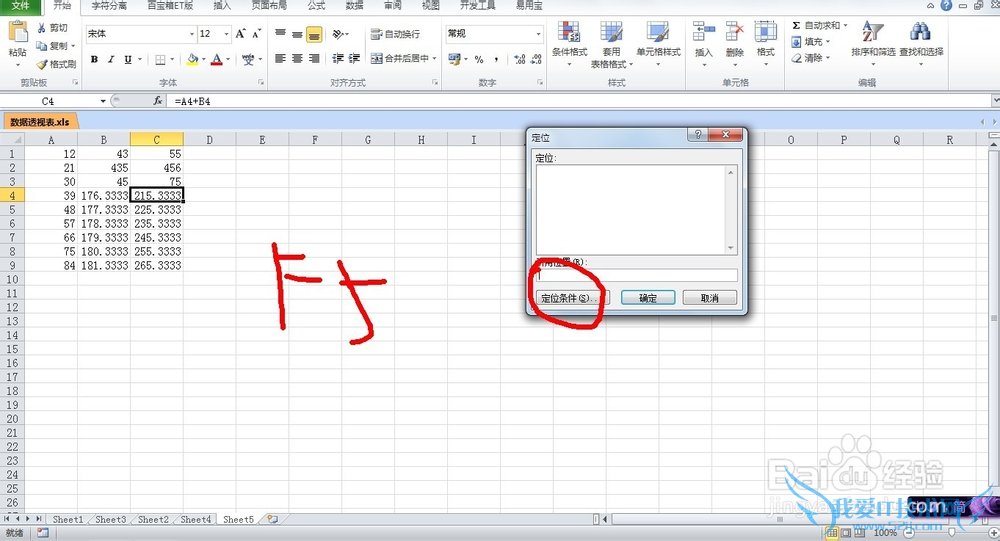The image size is (1000, 541).
Task: Click the Paste (粘贴) clipboard icon
Action: click(x=18, y=31)
